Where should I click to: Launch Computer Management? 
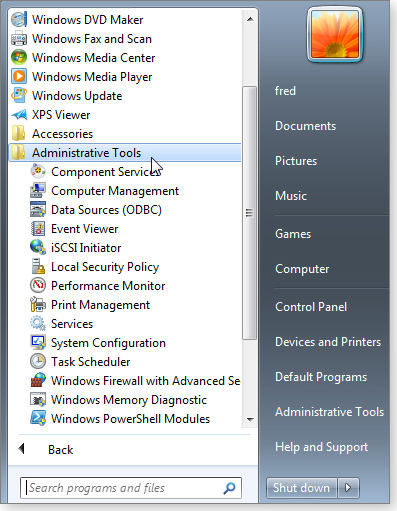[115, 191]
